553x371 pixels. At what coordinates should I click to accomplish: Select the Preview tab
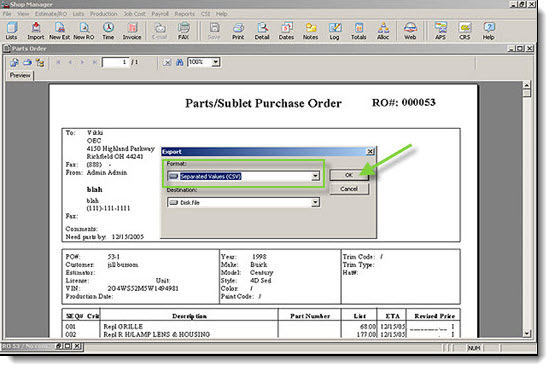pyautogui.click(x=20, y=75)
